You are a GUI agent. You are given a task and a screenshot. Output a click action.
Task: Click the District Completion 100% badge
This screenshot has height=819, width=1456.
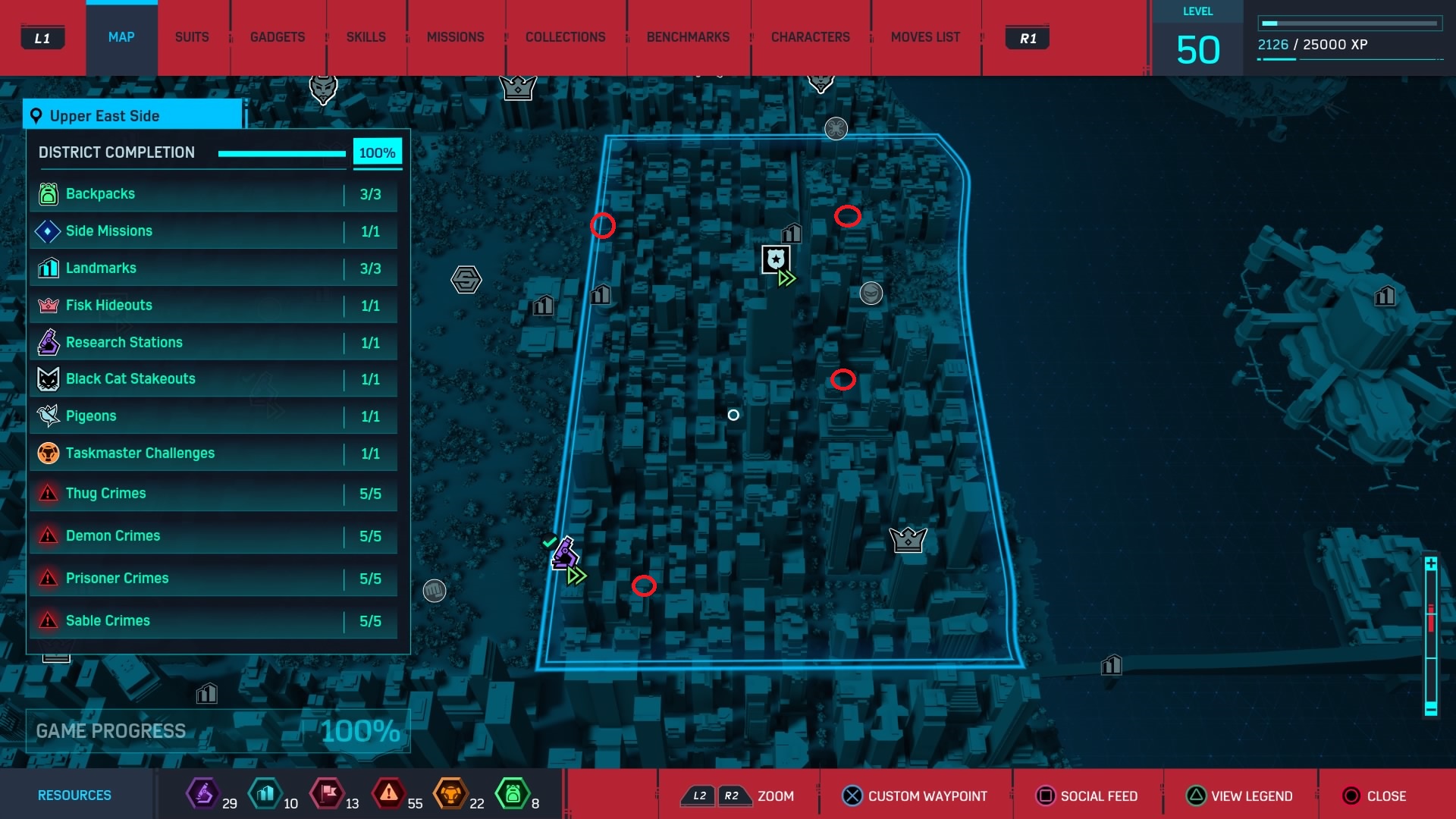tap(378, 152)
